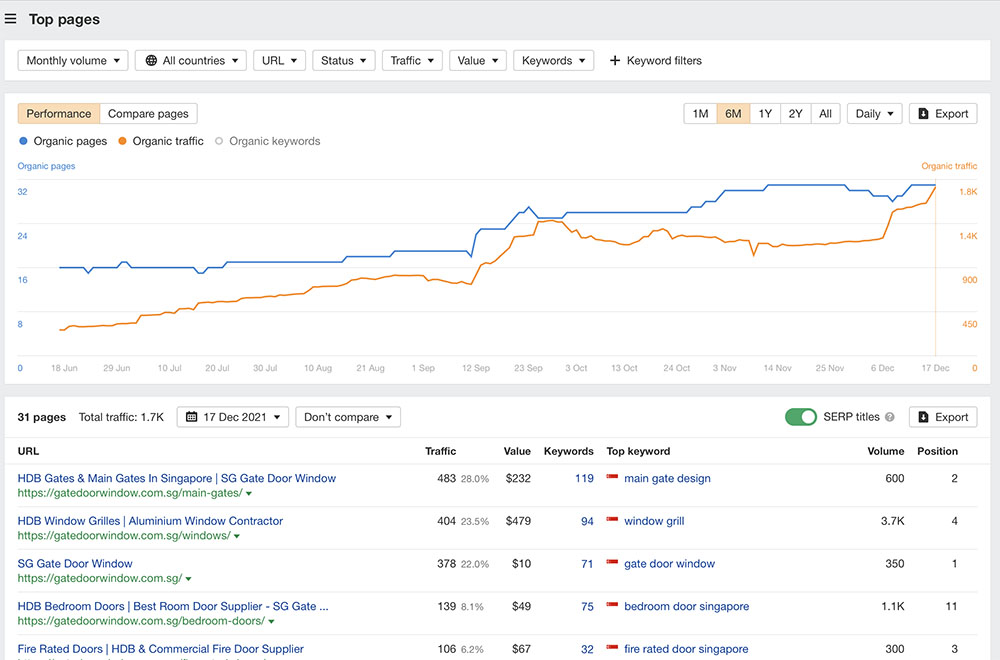Click the plus icon for Keyword filters
This screenshot has width=1000, height=660.
(x=615, y=61)
